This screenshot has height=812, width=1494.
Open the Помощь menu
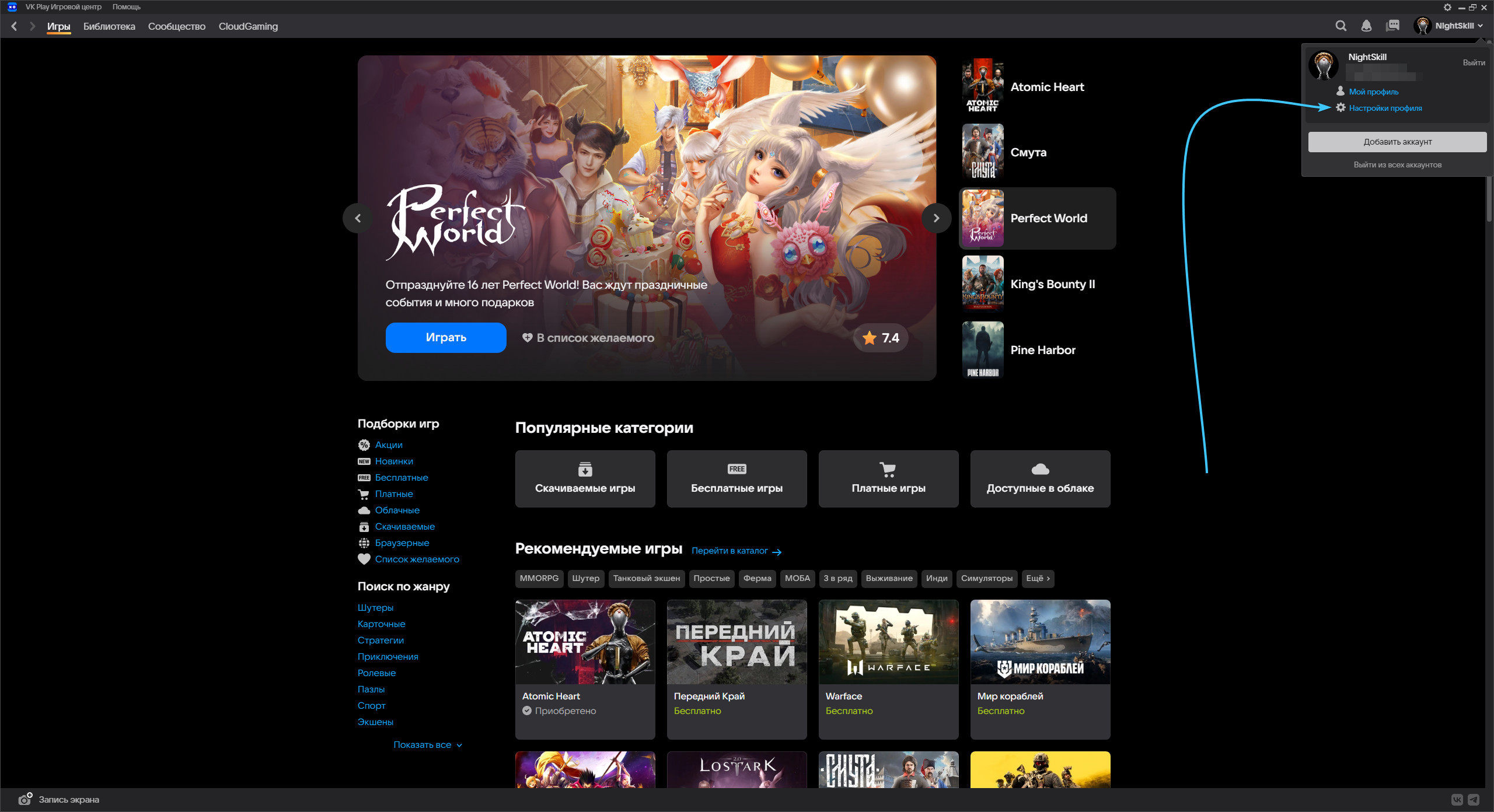[126, 7]
